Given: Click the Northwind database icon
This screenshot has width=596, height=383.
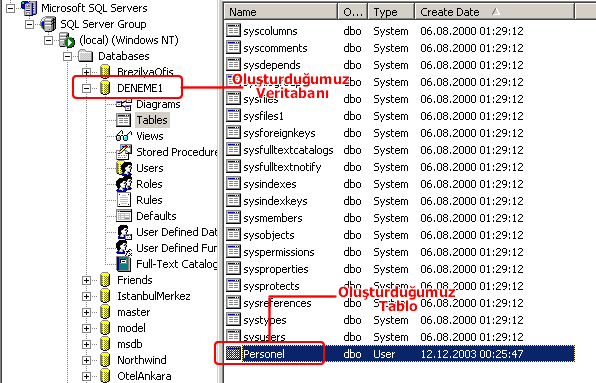Looking at the screenshot, I should (x=105, y=360).
